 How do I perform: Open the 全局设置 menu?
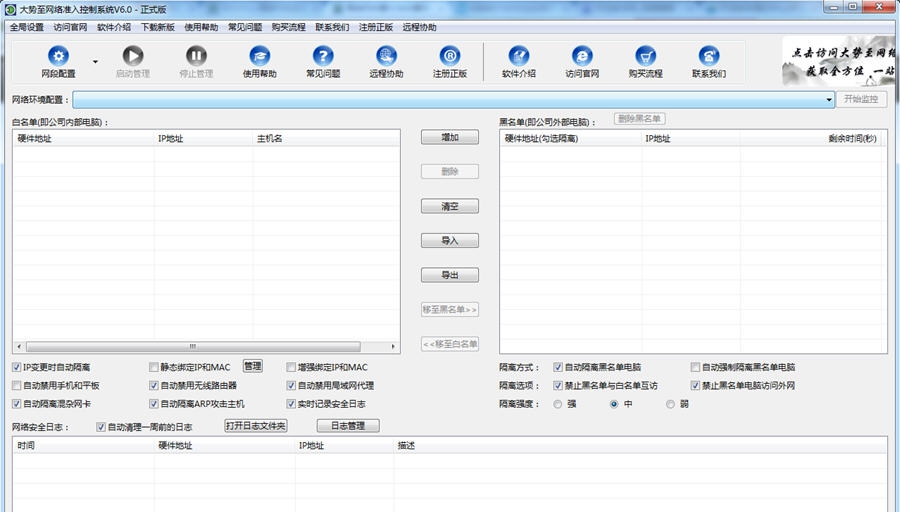tap(27, 27)
